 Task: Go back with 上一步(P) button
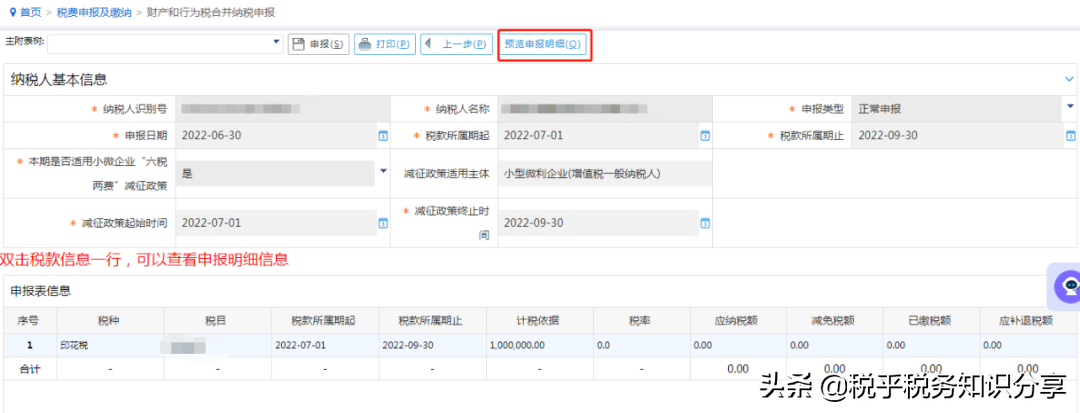tap(457, 44)
